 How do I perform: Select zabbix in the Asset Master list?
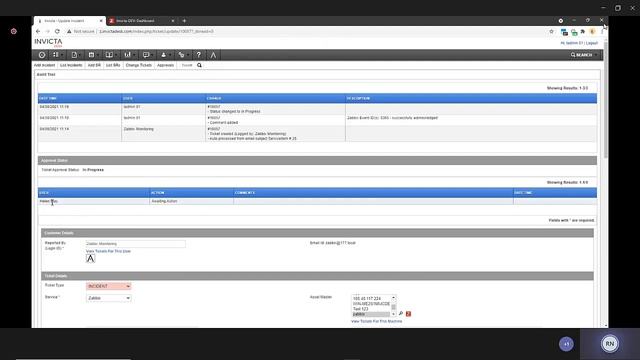point(371,314)
